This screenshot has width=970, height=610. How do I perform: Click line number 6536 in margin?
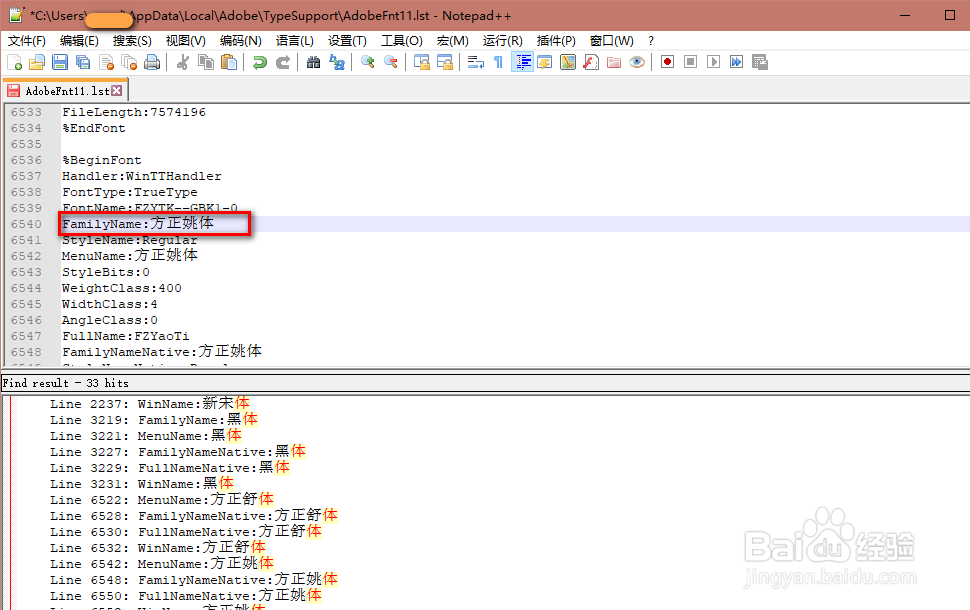[26, 160]
